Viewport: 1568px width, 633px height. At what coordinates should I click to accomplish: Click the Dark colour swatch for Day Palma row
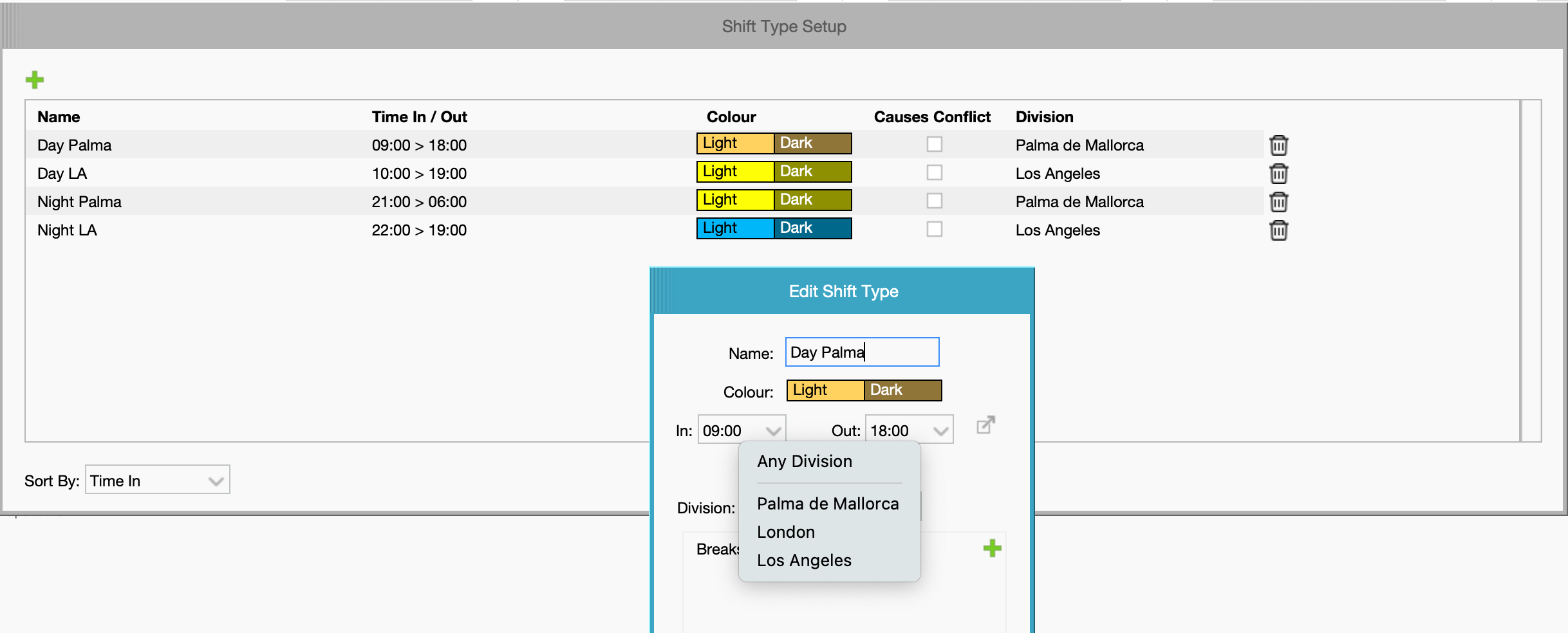coord(813,143)
